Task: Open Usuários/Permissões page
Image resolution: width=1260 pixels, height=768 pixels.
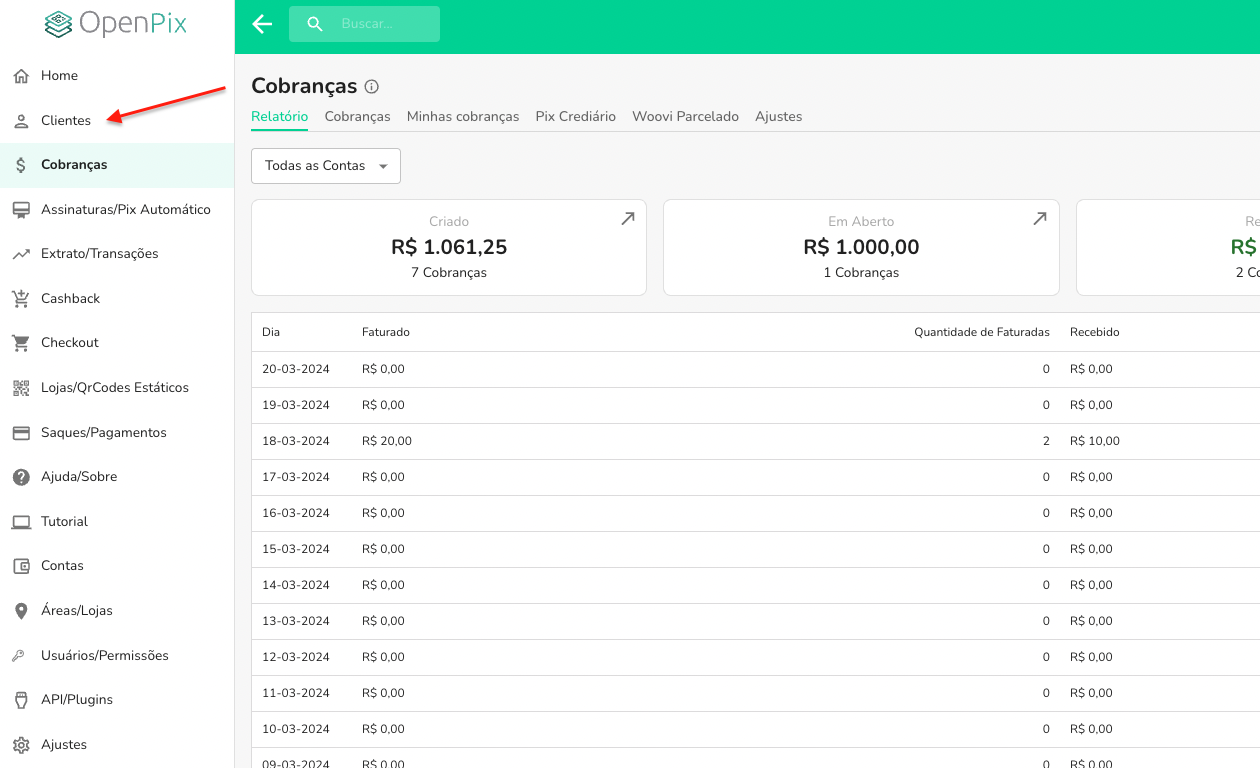Action: pos(104,656)
